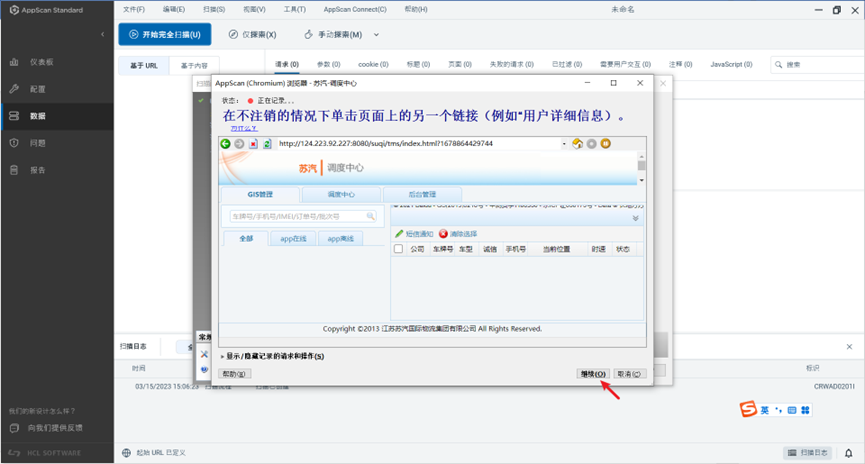The height and width of the screenshot is (464, 865).
Task: Click the Sogou input method S icon
Action: pos(748,409)
